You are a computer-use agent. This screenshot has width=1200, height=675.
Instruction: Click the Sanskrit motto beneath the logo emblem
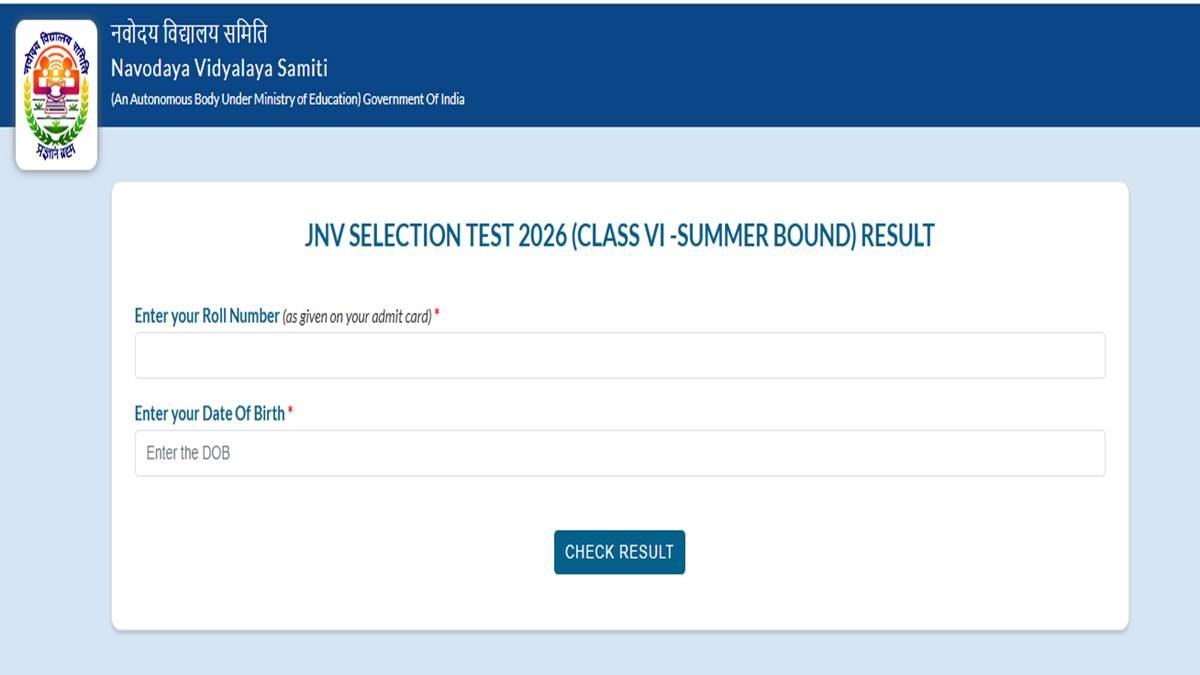(56, 152)
